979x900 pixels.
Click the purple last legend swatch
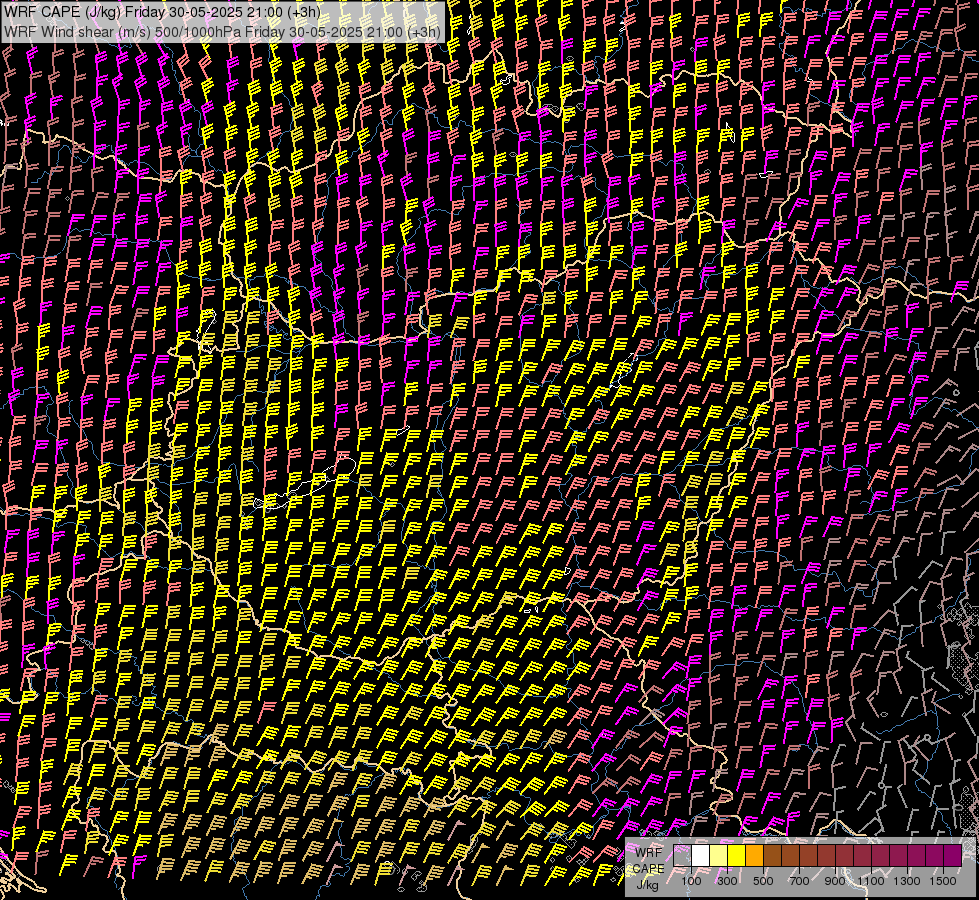tap(953, 855)
